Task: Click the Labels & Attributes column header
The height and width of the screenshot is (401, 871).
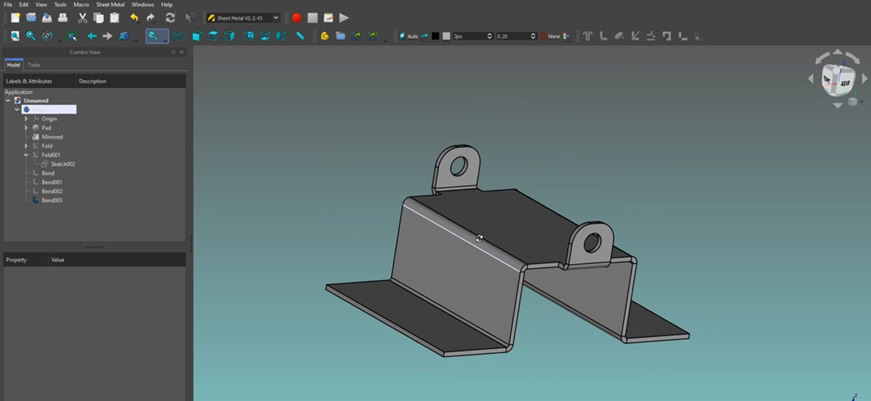Action: click(29, 81)
